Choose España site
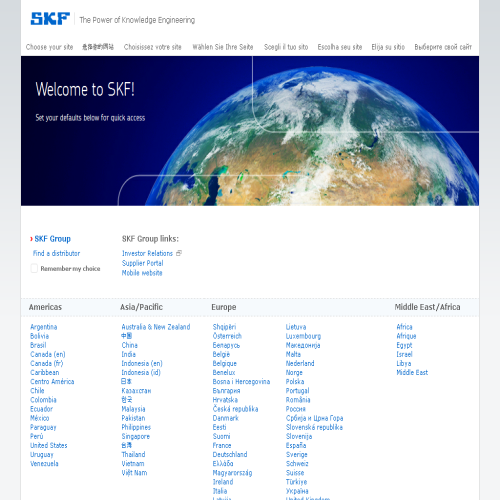Image resolution: width=500 pixels, height=500 pixels. 296,445
